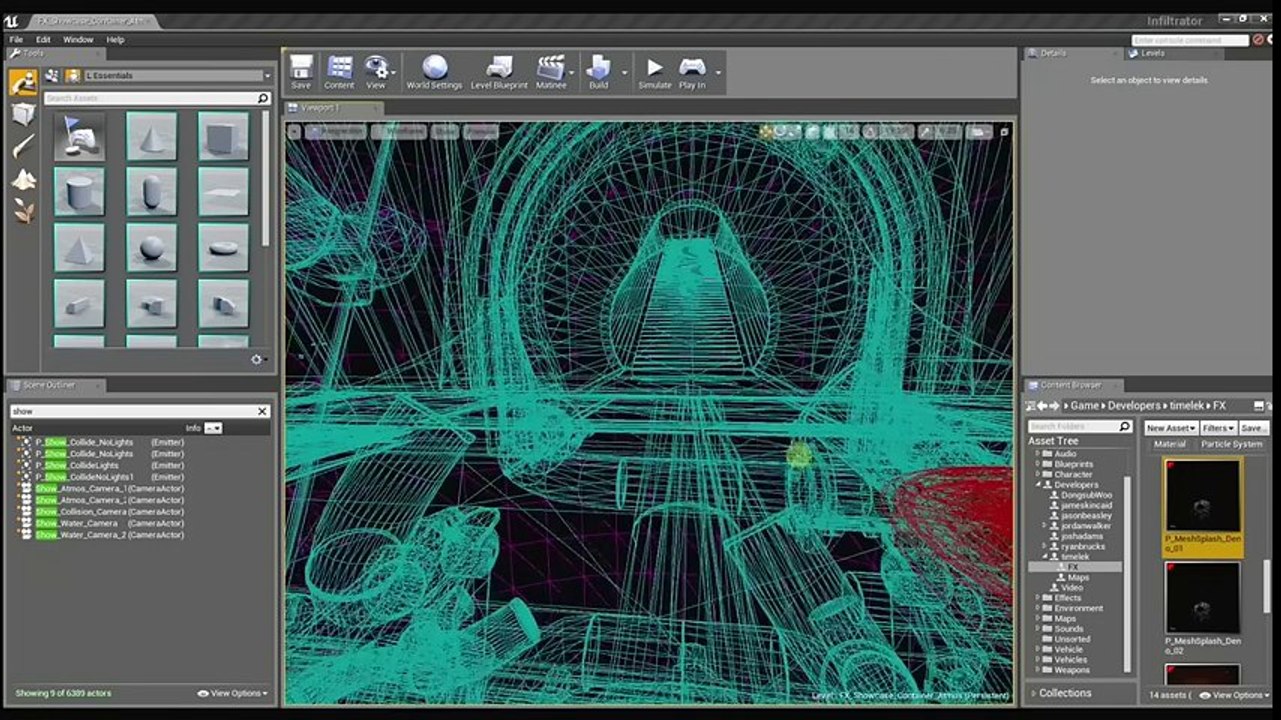Open the View toolbar dropdown arrow
Screen dimensions: 1281x720
coord(394,72)
